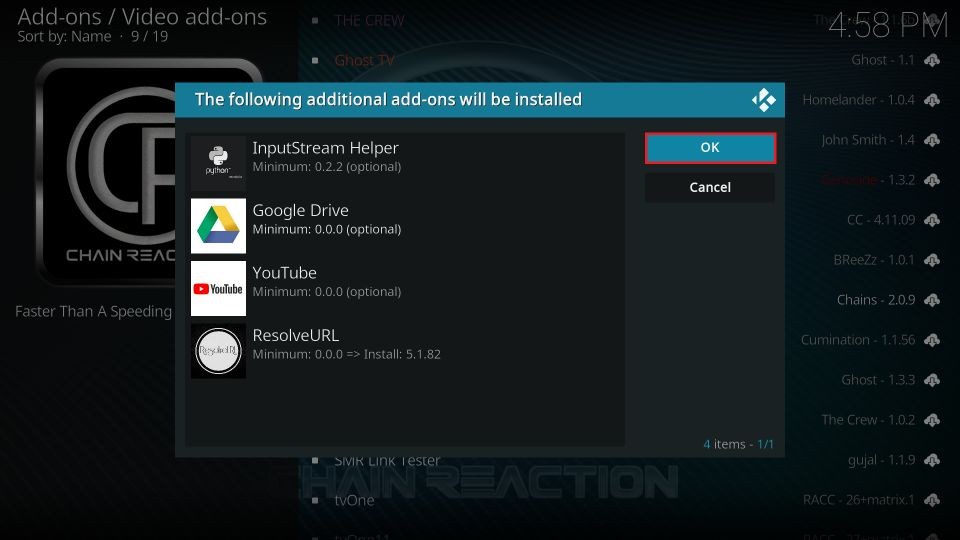Screen dimensions: 960x540
Task: Select Ghost TV in background add-on list
Action: 364,61
